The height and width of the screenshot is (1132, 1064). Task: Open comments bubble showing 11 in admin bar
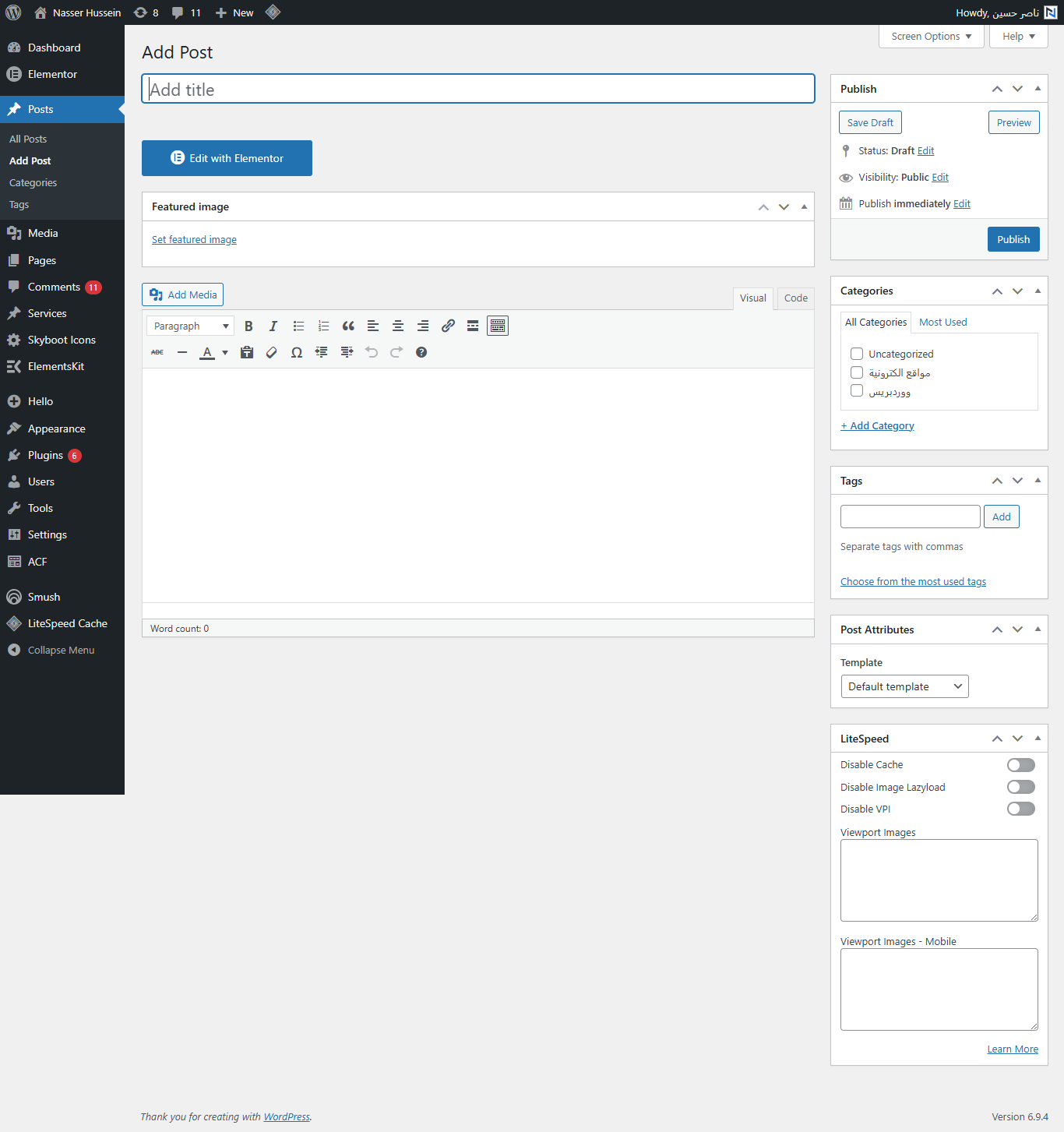(186, 12)
